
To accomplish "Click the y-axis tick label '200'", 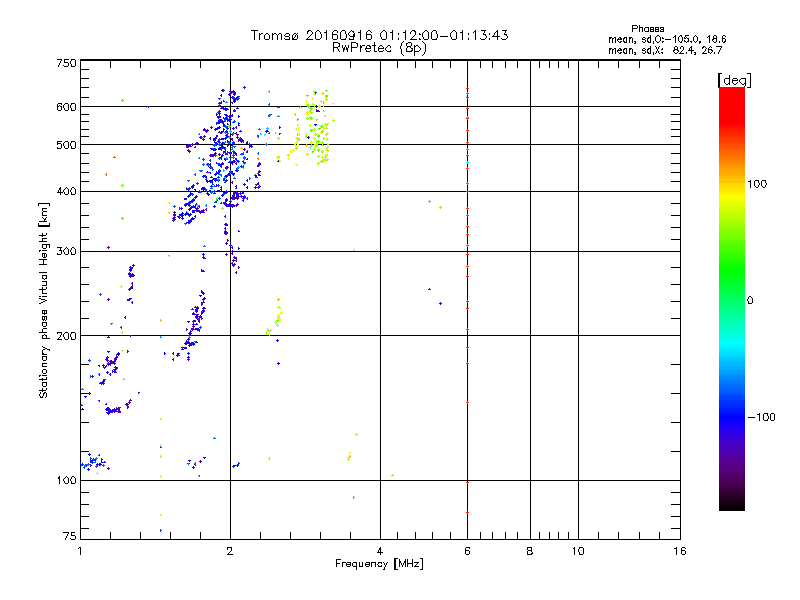I will tap(66, 336).
